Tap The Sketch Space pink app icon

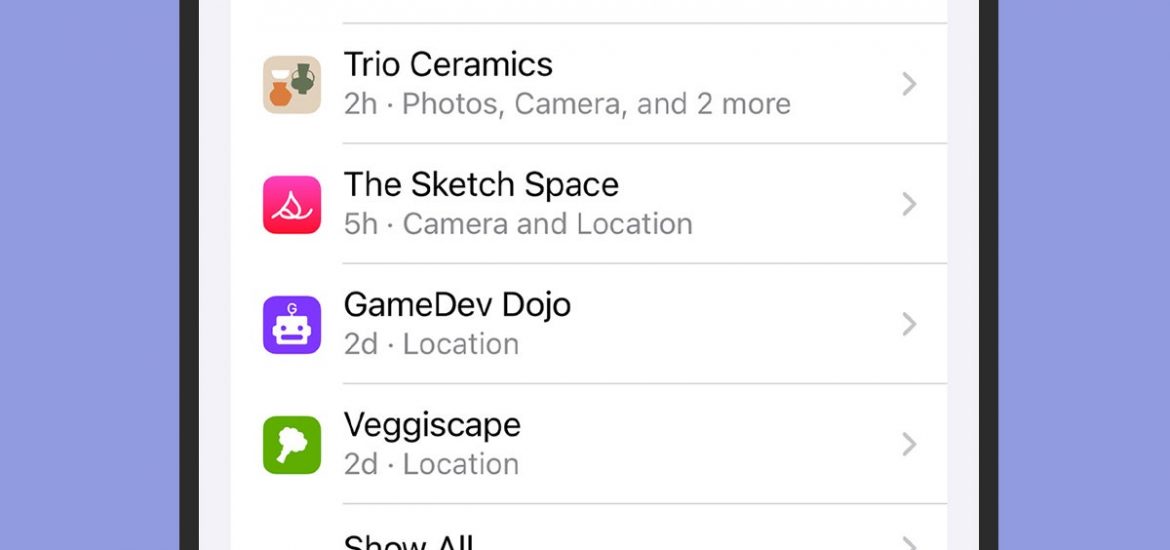[x=292, y=204]
